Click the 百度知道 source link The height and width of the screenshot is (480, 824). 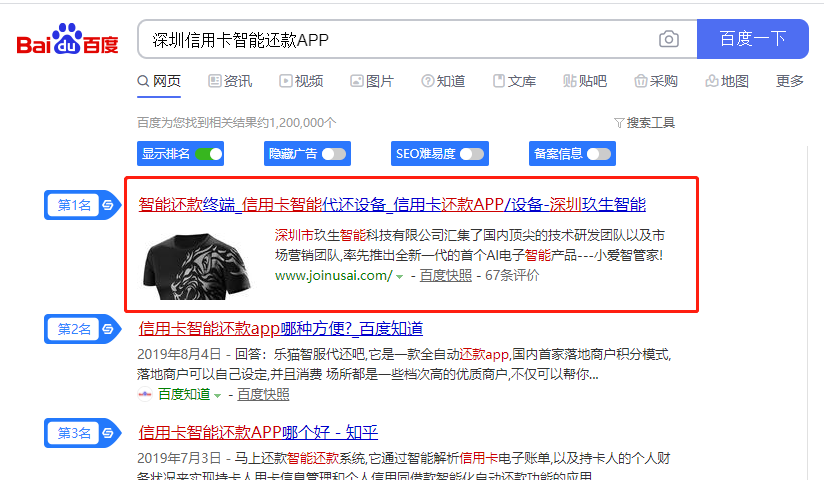(184, 394)
